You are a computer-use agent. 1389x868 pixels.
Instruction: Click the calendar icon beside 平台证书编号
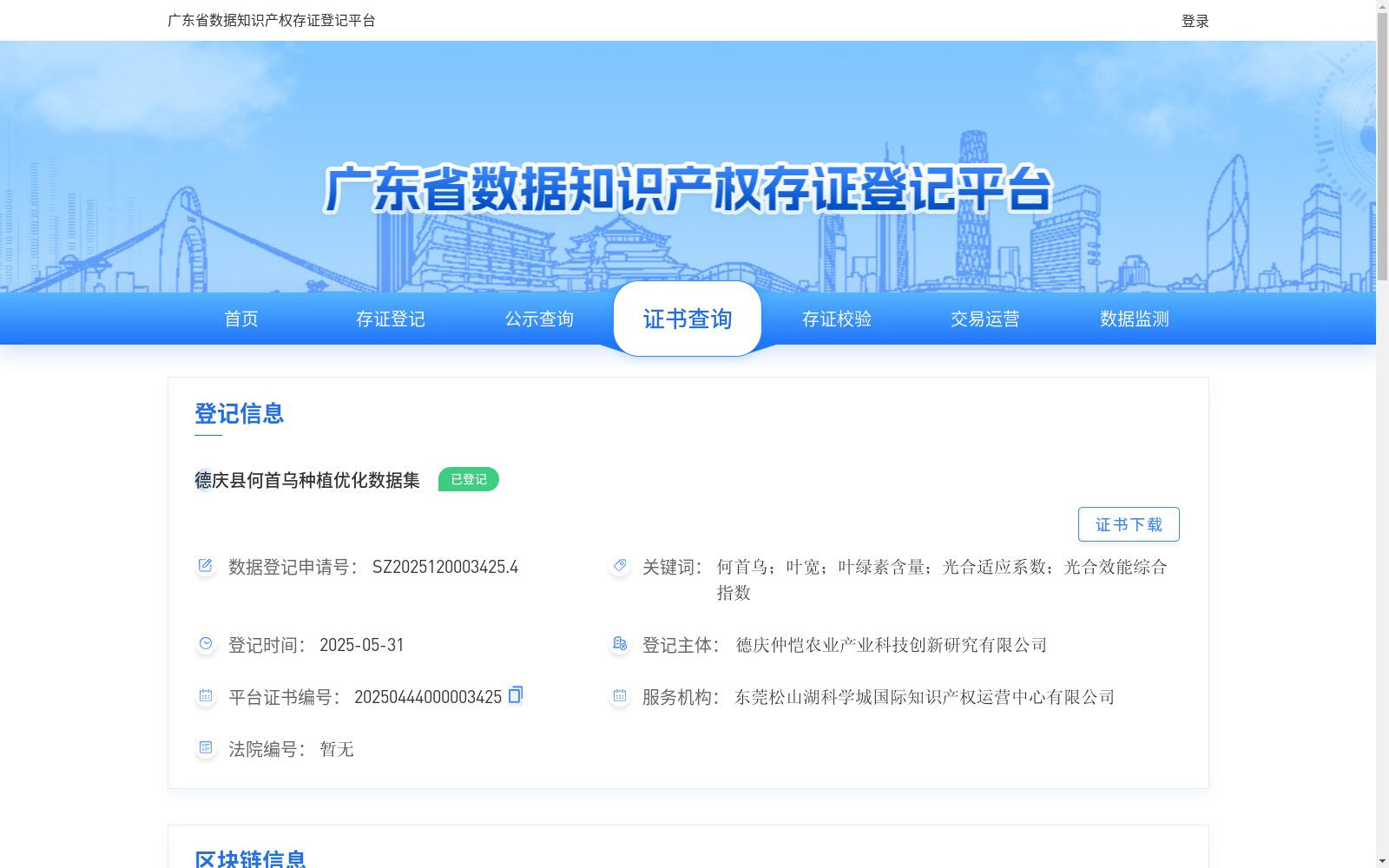click(206, 696)
